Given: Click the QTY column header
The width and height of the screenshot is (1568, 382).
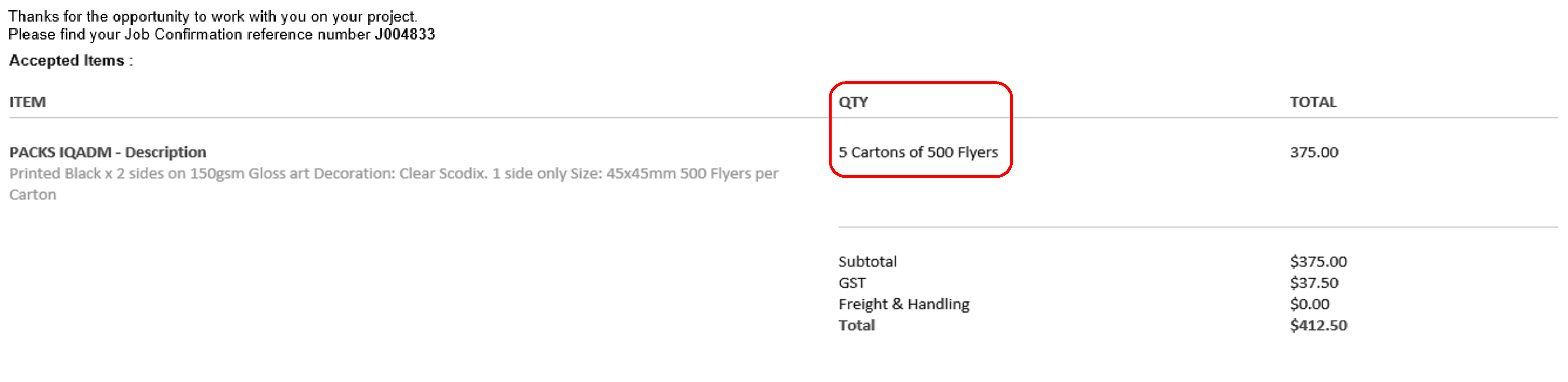Looking at the screenshot, I should click(854, 102).
